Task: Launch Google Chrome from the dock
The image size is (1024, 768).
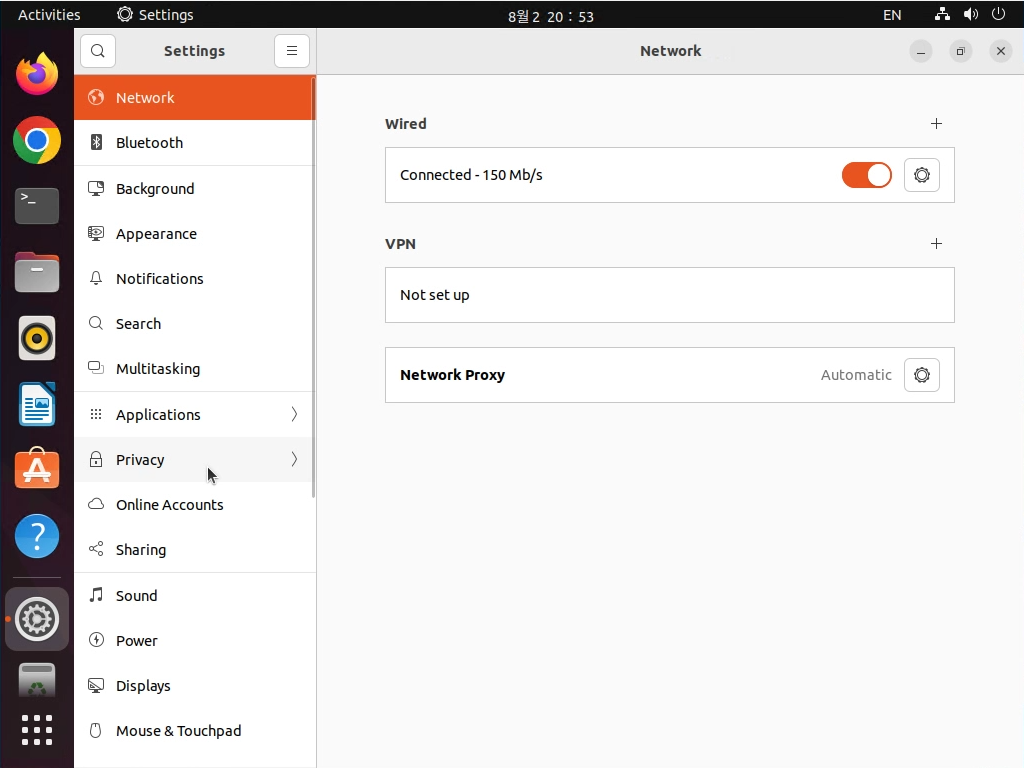Action: (x=37, y=140)
